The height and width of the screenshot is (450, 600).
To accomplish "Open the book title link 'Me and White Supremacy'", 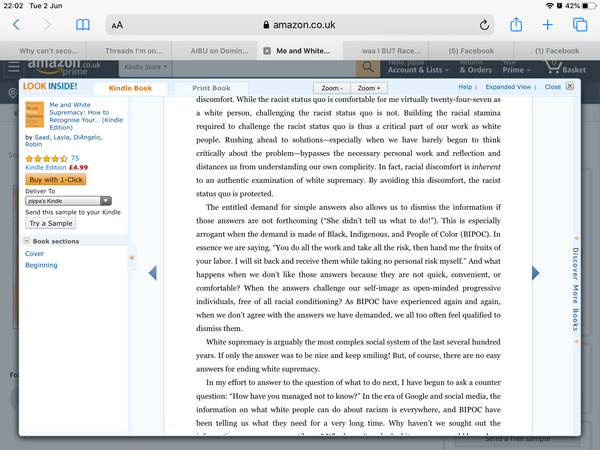I will (86, 116).
